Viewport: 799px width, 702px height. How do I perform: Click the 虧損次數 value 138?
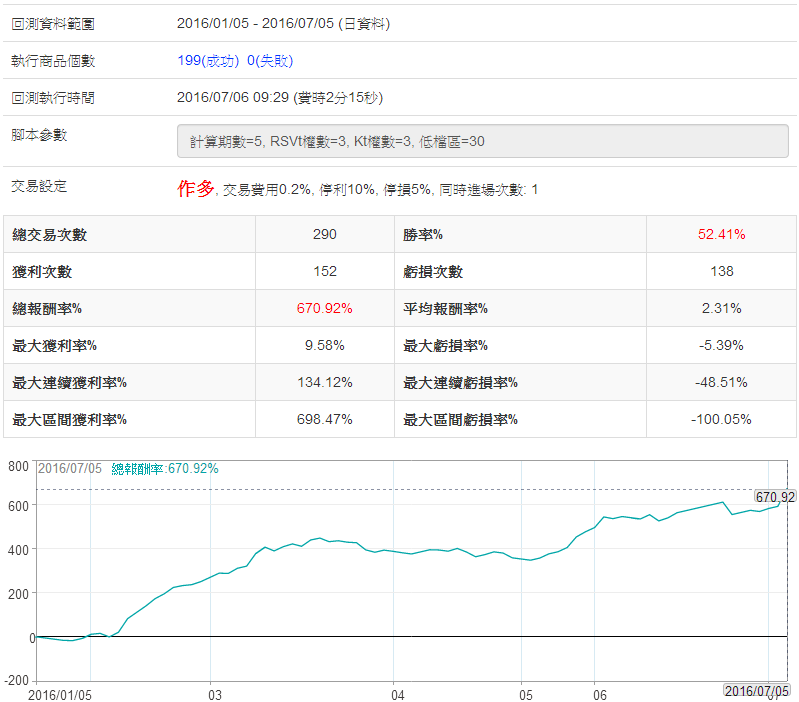721,271
